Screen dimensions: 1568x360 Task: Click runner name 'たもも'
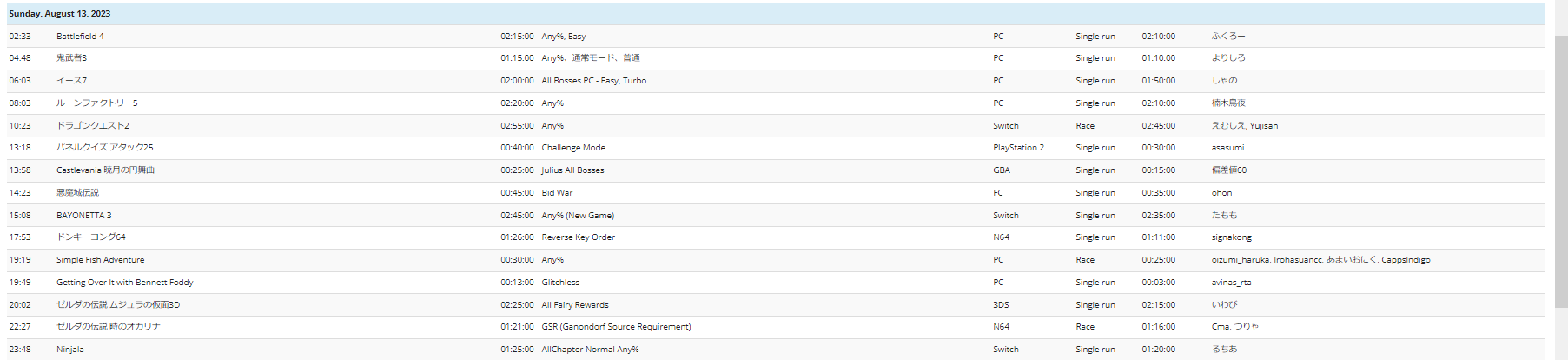[1224, 216]
